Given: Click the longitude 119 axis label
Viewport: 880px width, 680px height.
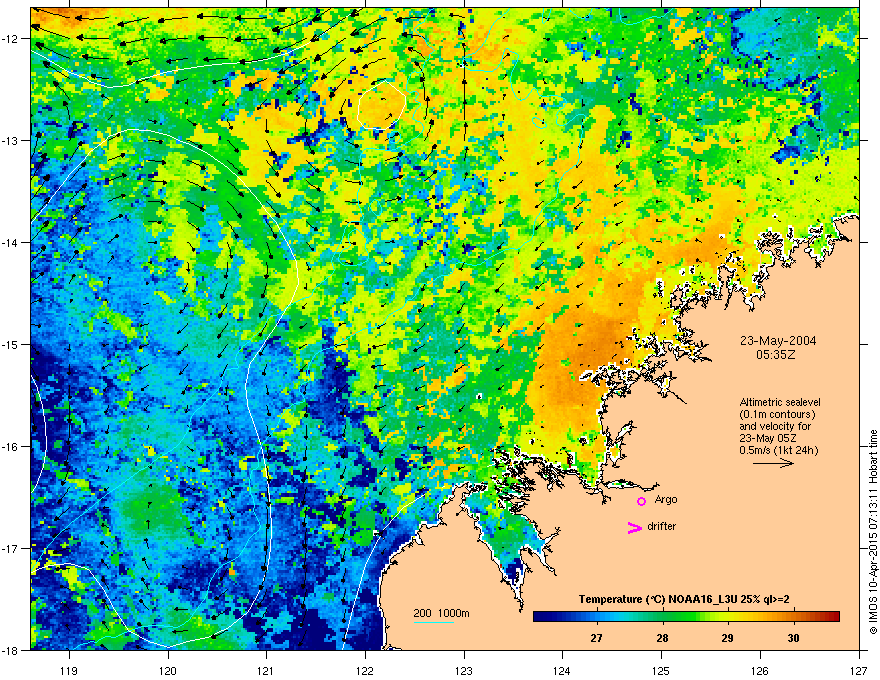Looking at the screenshot, I should pyautogui.click(x=69, y=671).
